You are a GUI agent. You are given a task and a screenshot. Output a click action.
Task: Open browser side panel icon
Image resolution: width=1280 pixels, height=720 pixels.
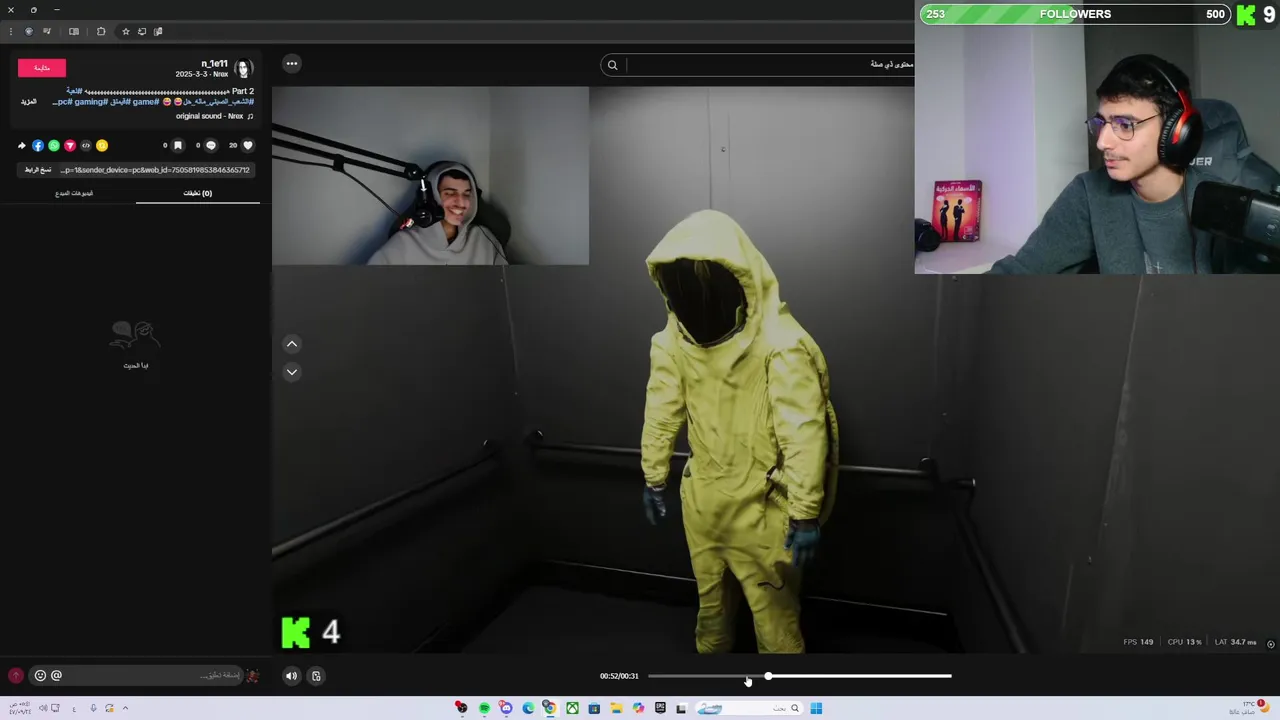pyautogui.click(x=74, y=32)
